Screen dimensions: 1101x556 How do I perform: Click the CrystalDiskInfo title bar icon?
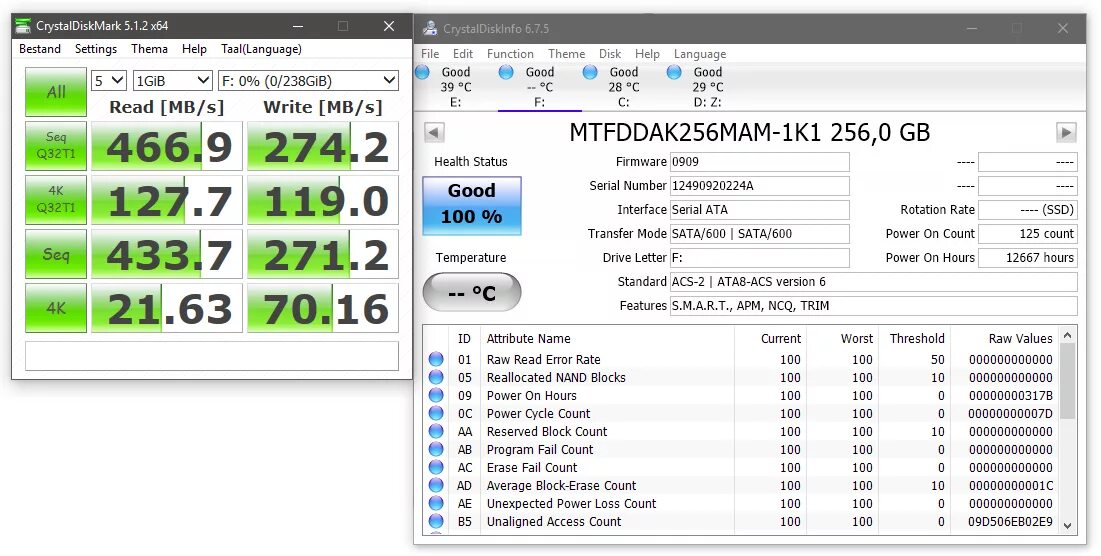430,29
